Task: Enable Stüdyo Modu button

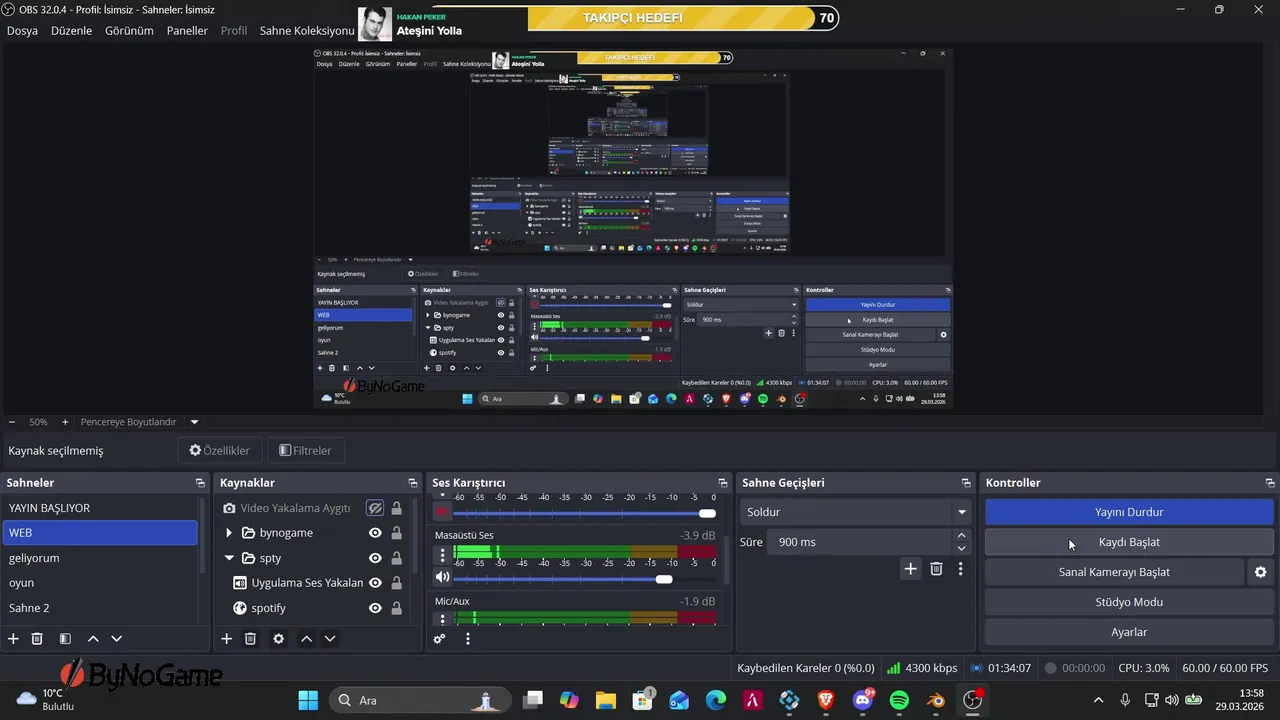Action: (1129, 602)
